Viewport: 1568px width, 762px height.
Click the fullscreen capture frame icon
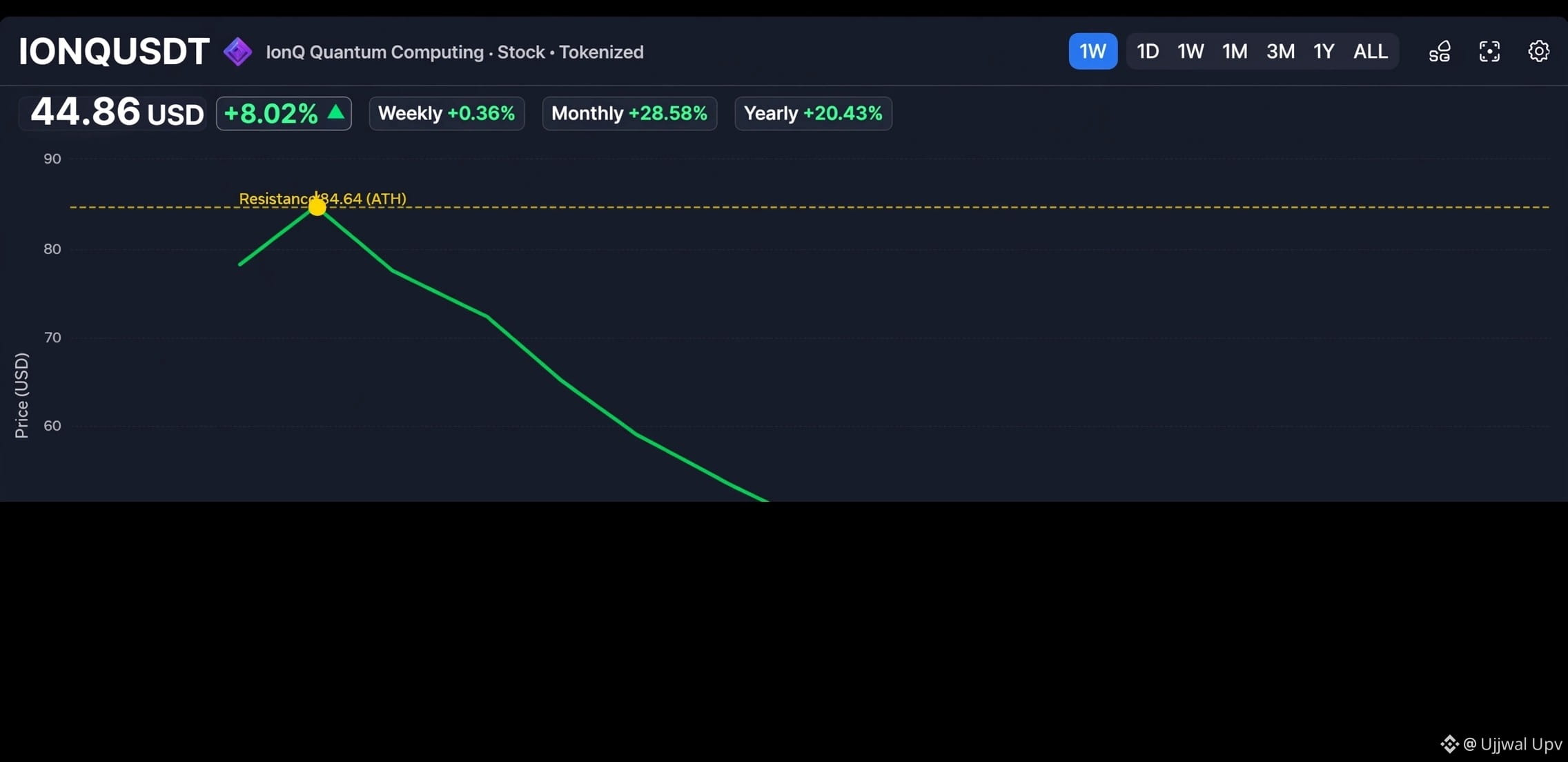tap(1489, 51)
